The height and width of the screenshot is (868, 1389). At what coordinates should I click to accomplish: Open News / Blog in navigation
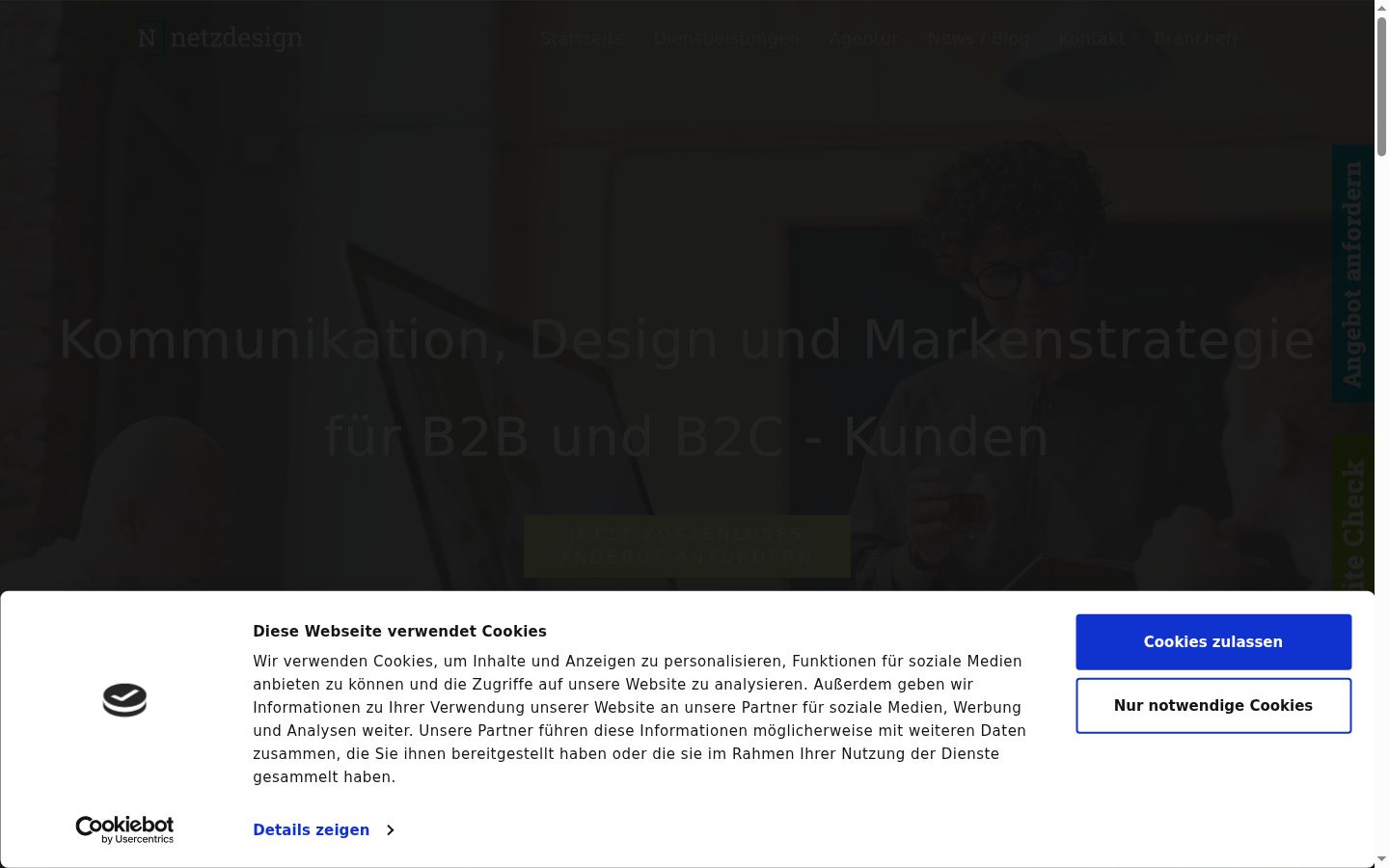(978, 39)
